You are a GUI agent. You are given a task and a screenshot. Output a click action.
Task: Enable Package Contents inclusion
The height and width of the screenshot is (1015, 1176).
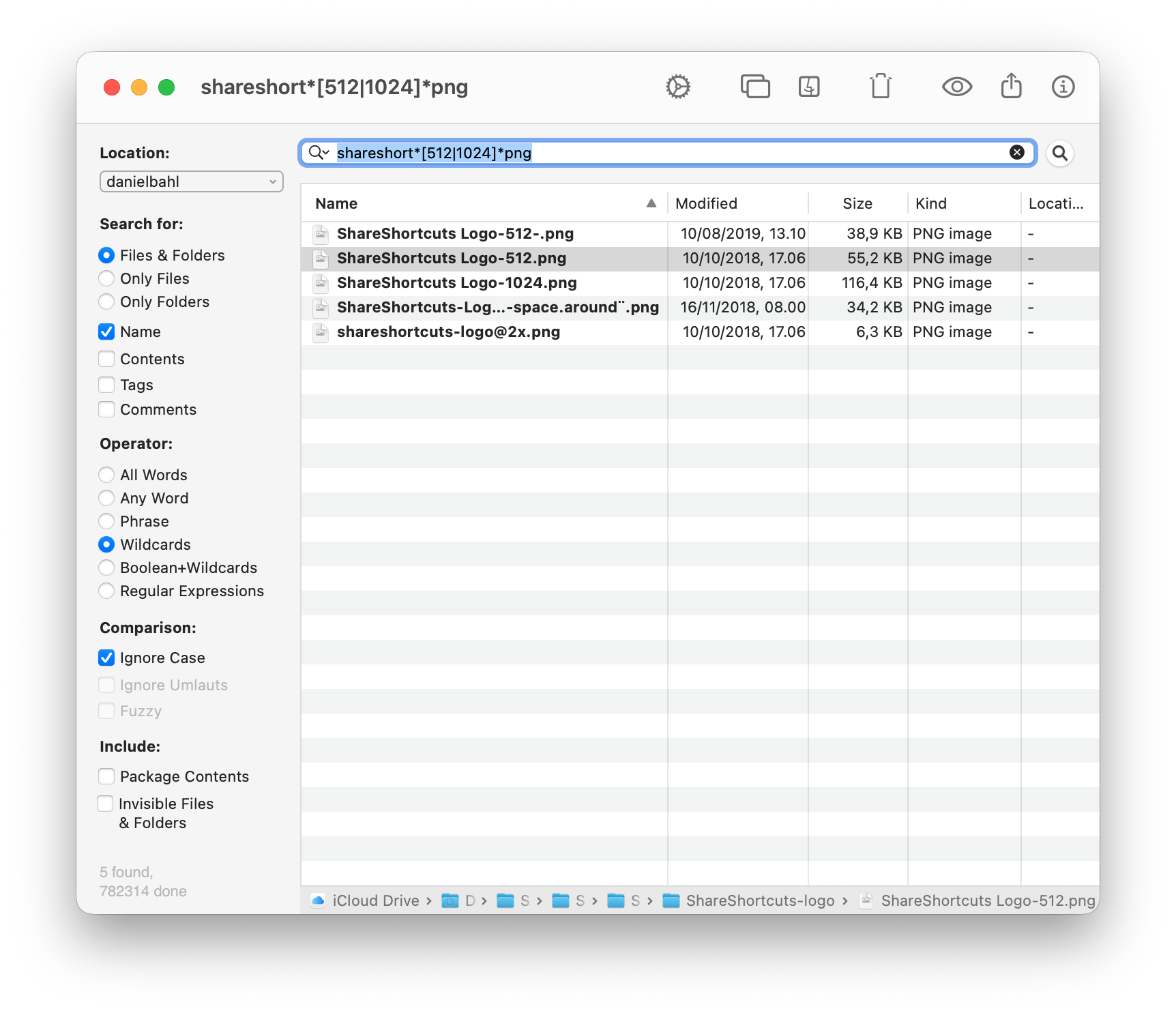coord(106,776)
